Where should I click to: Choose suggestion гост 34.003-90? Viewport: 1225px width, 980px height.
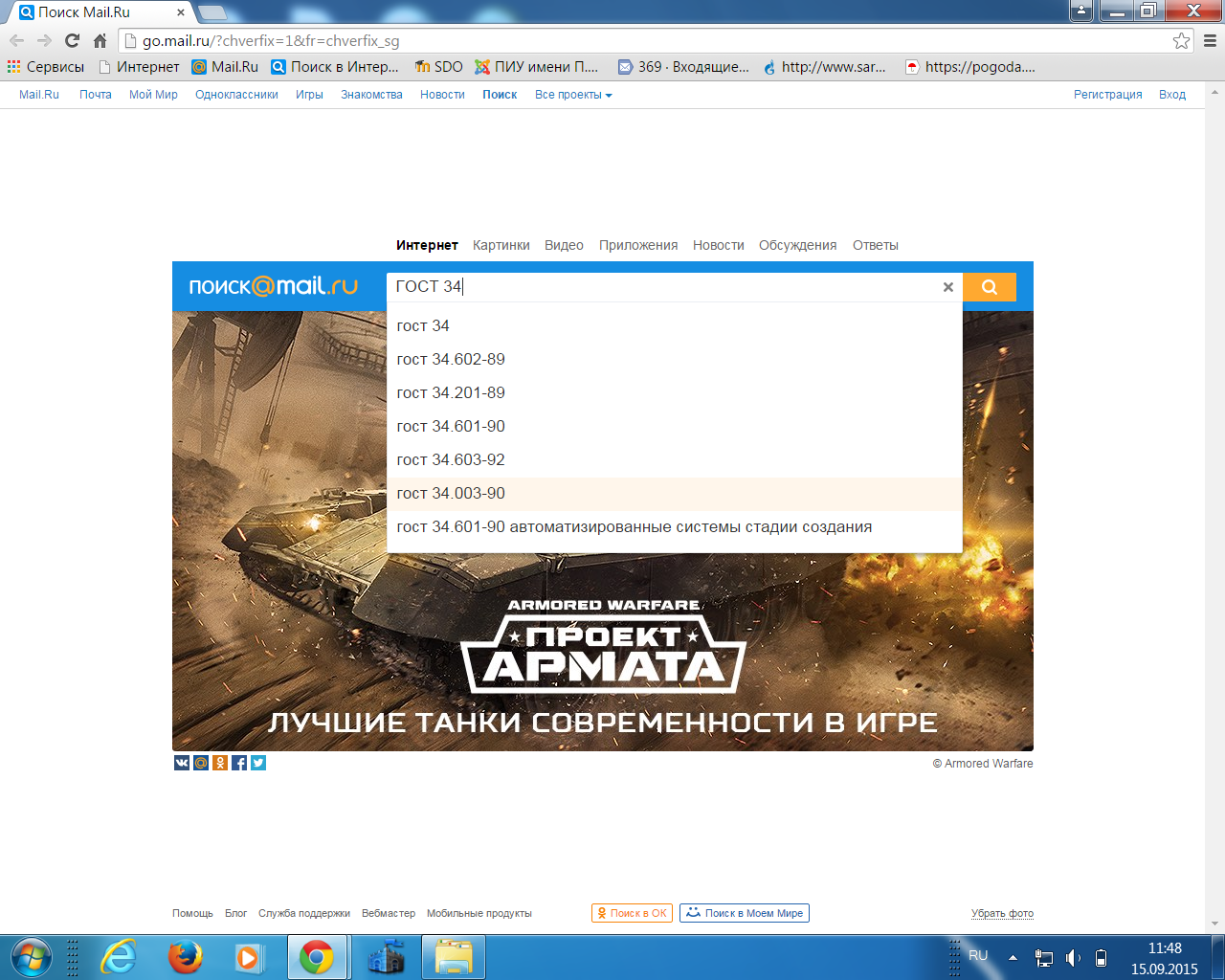coord(675,494)
